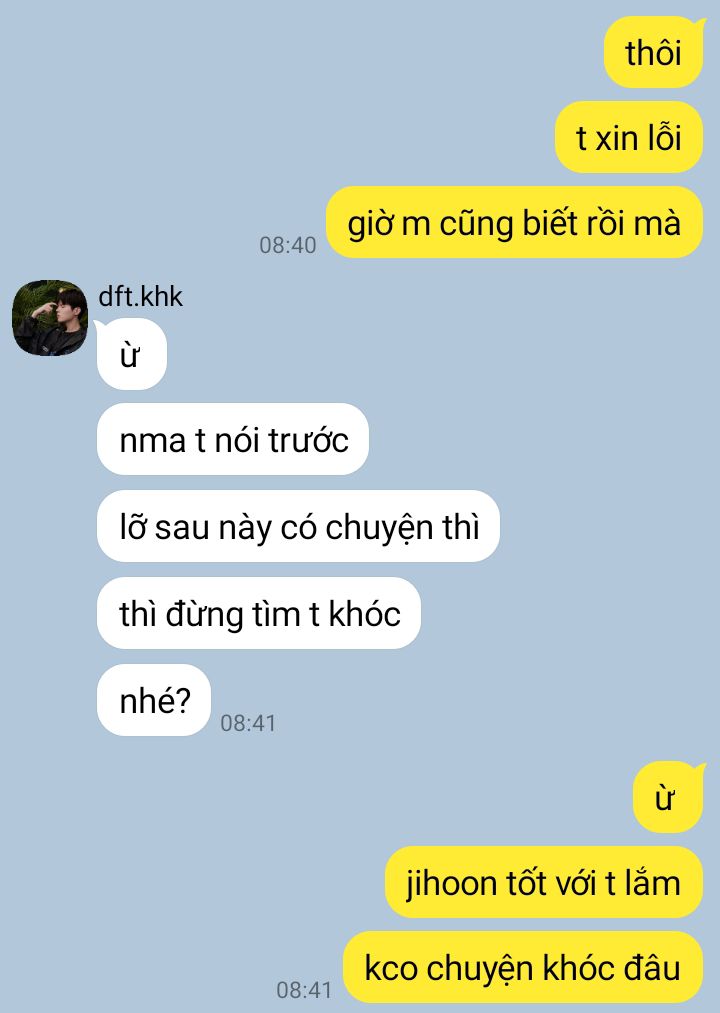The image size is (720, 1013).
Task: Tap the word "biết" in the yellow message
Action: coord(550,223)
